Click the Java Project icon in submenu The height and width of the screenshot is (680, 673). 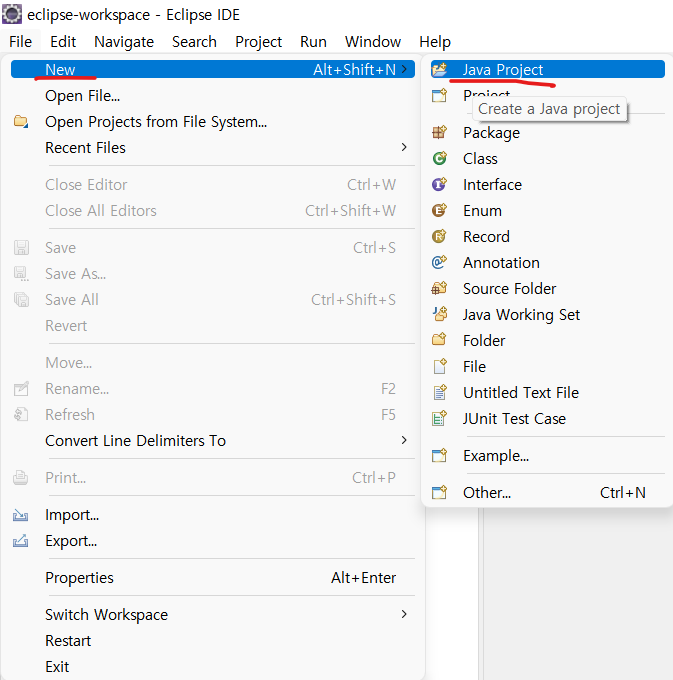439,69
